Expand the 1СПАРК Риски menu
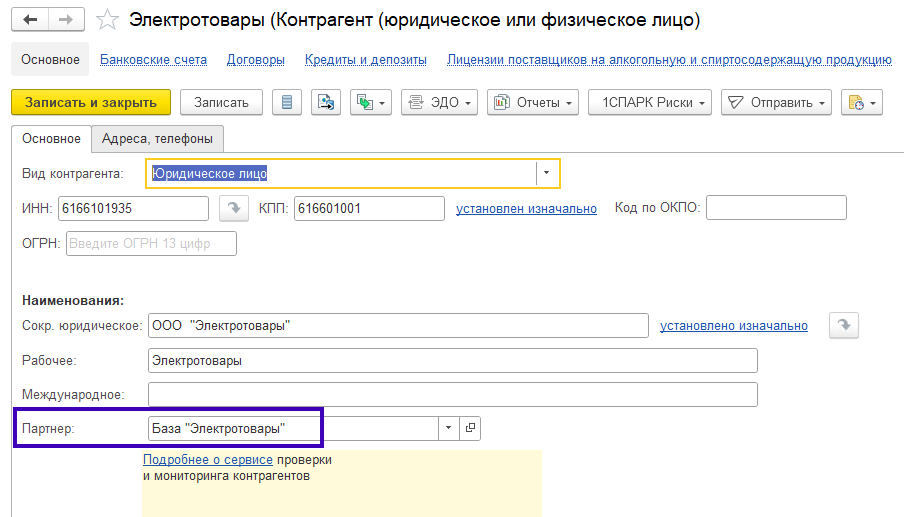 (x=650, y=103)
